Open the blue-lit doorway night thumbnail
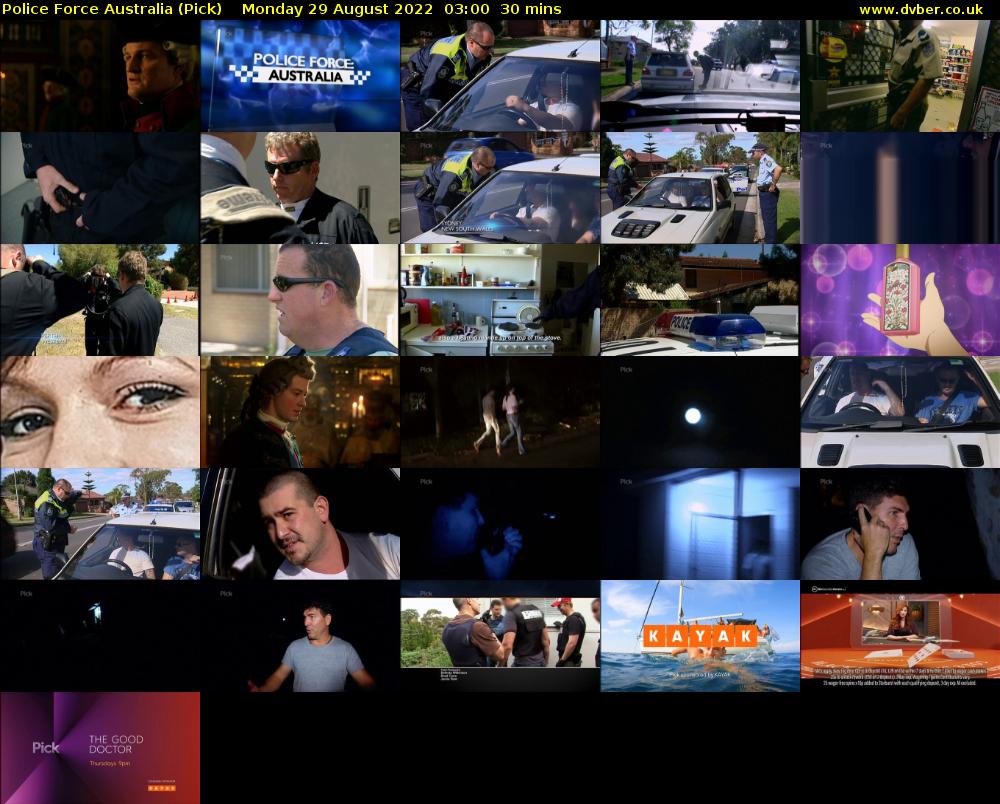 coord(700,524)
